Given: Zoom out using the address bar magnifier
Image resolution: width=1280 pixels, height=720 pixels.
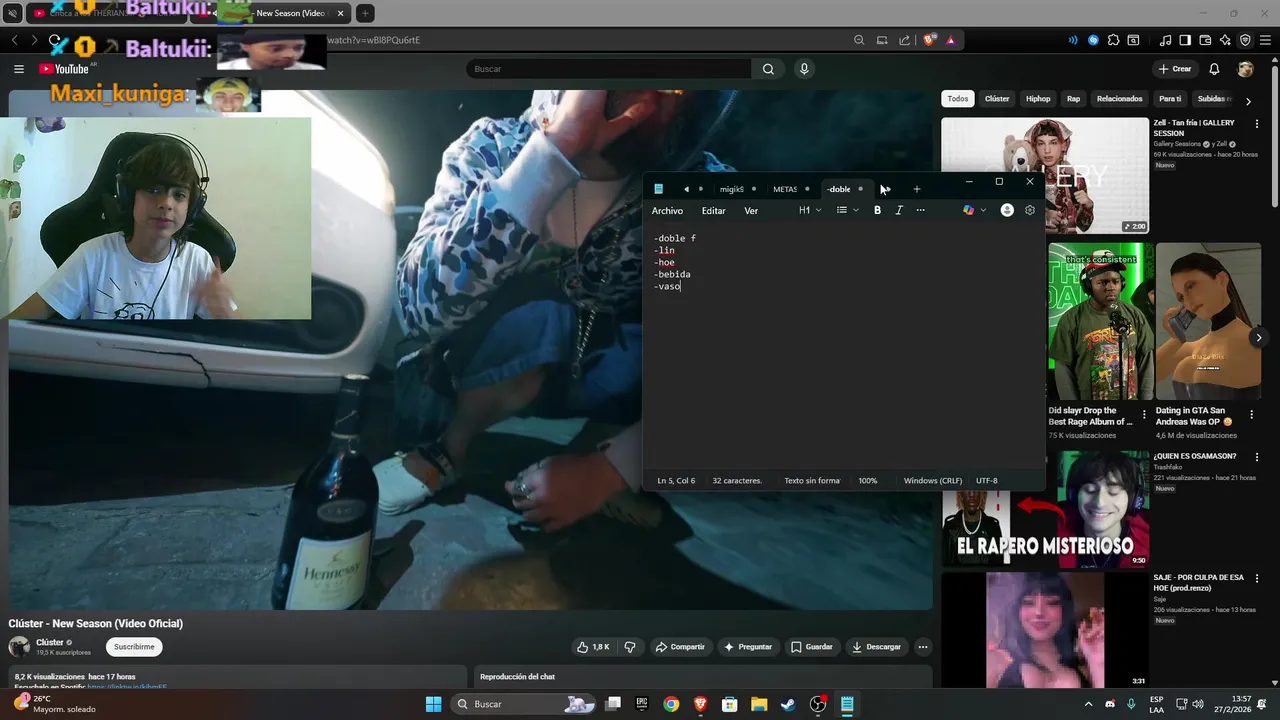Looking at the screenshot, I should pos(859,40).
